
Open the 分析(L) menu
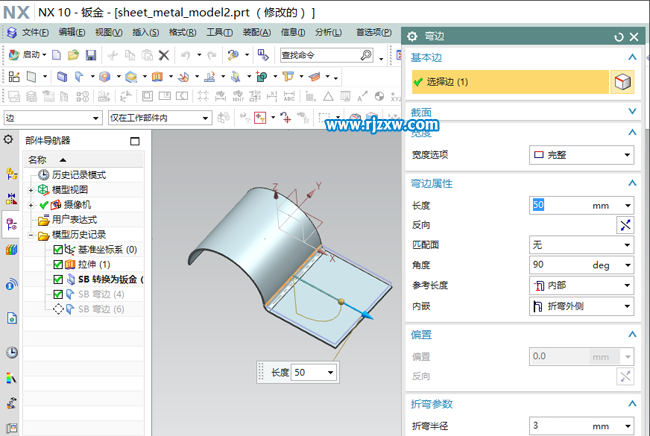click(x=328, y=32)
